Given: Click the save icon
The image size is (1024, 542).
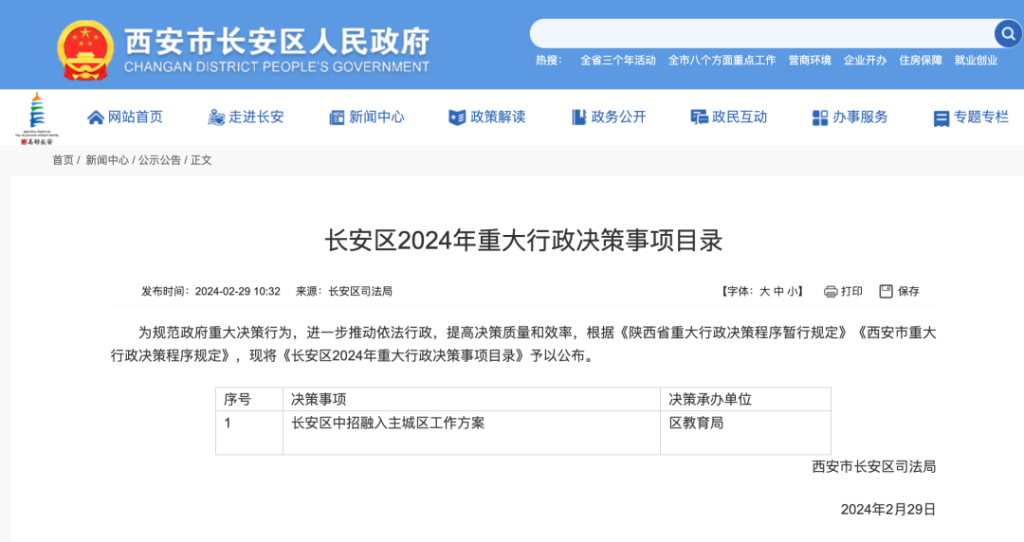Looking at the screenshot, I should tap(886, 292).
